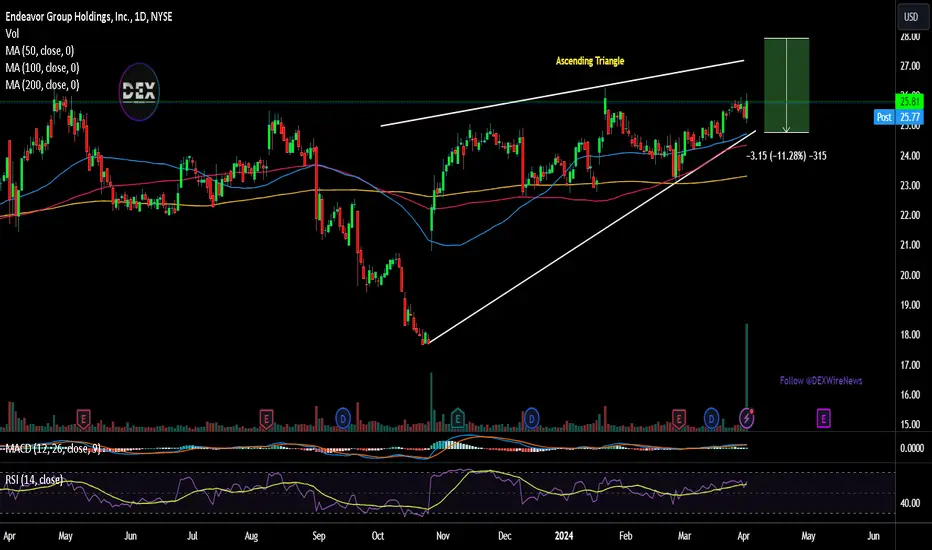Click the 27.00 price axis label
932x550 pixels.
910,66
